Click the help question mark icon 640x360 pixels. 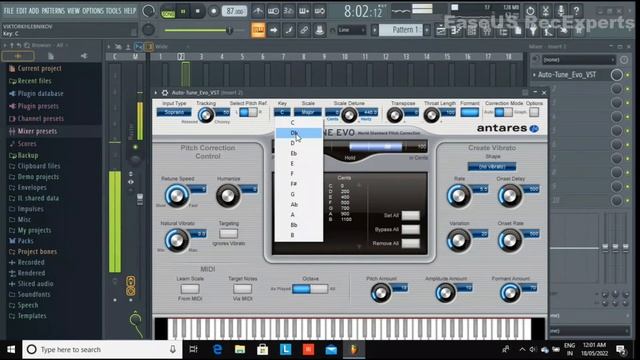pyautogui.click(x=576, y=11)
